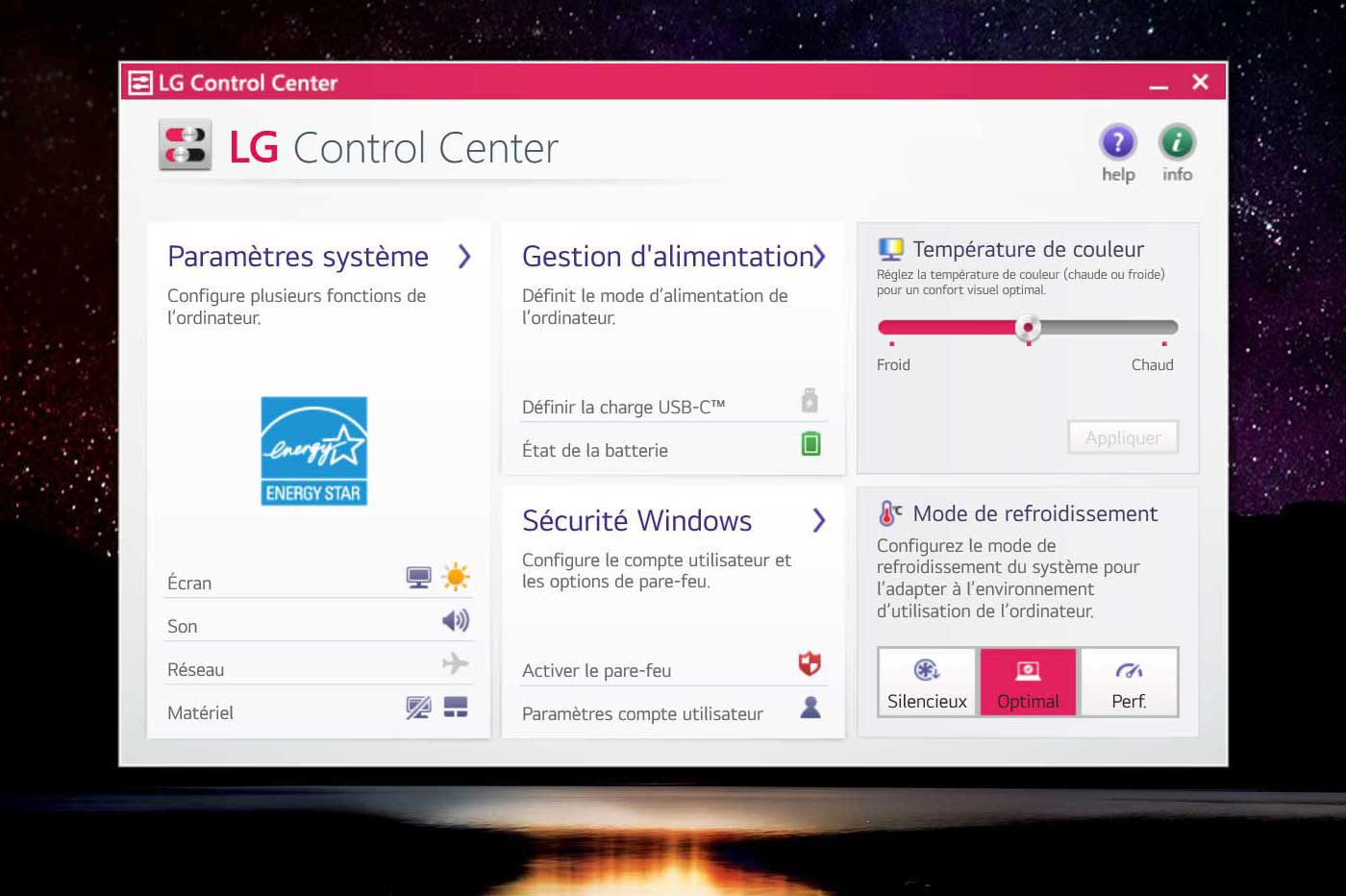Open Sécurité Windows heading

pyautogui.click(x=636, y=521)
